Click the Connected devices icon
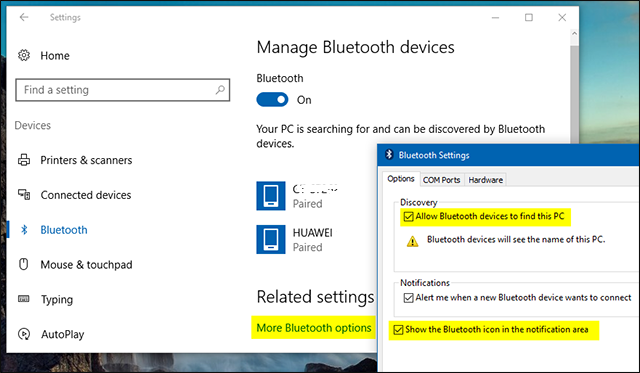This screenshot has height=373, width=640. point(24,195)
